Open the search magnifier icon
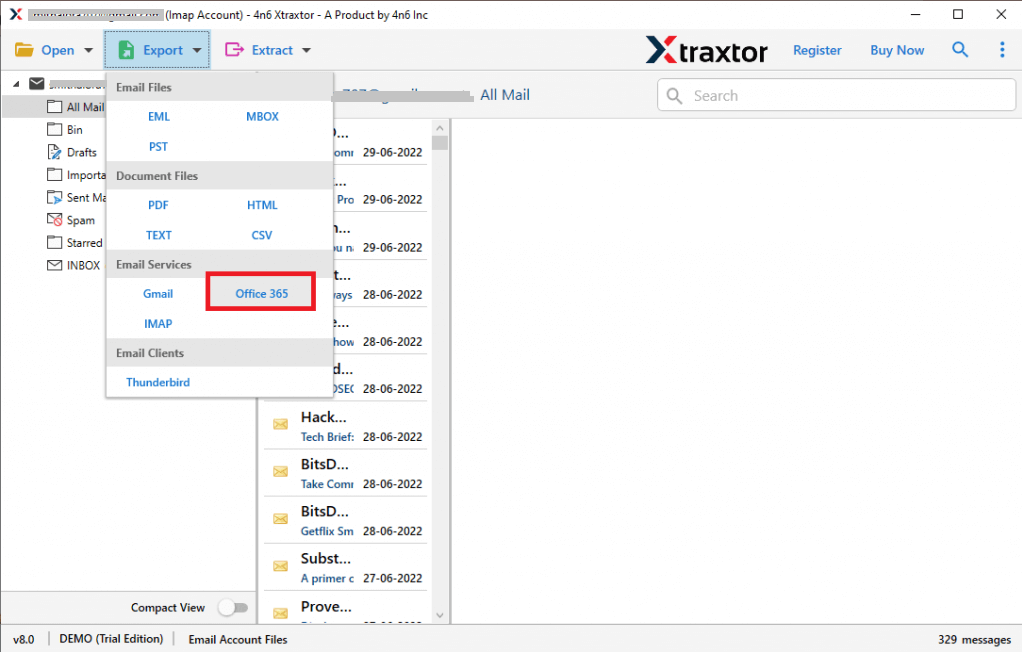Viewport: 1022px width, 652px height. [x=960, y=49]
